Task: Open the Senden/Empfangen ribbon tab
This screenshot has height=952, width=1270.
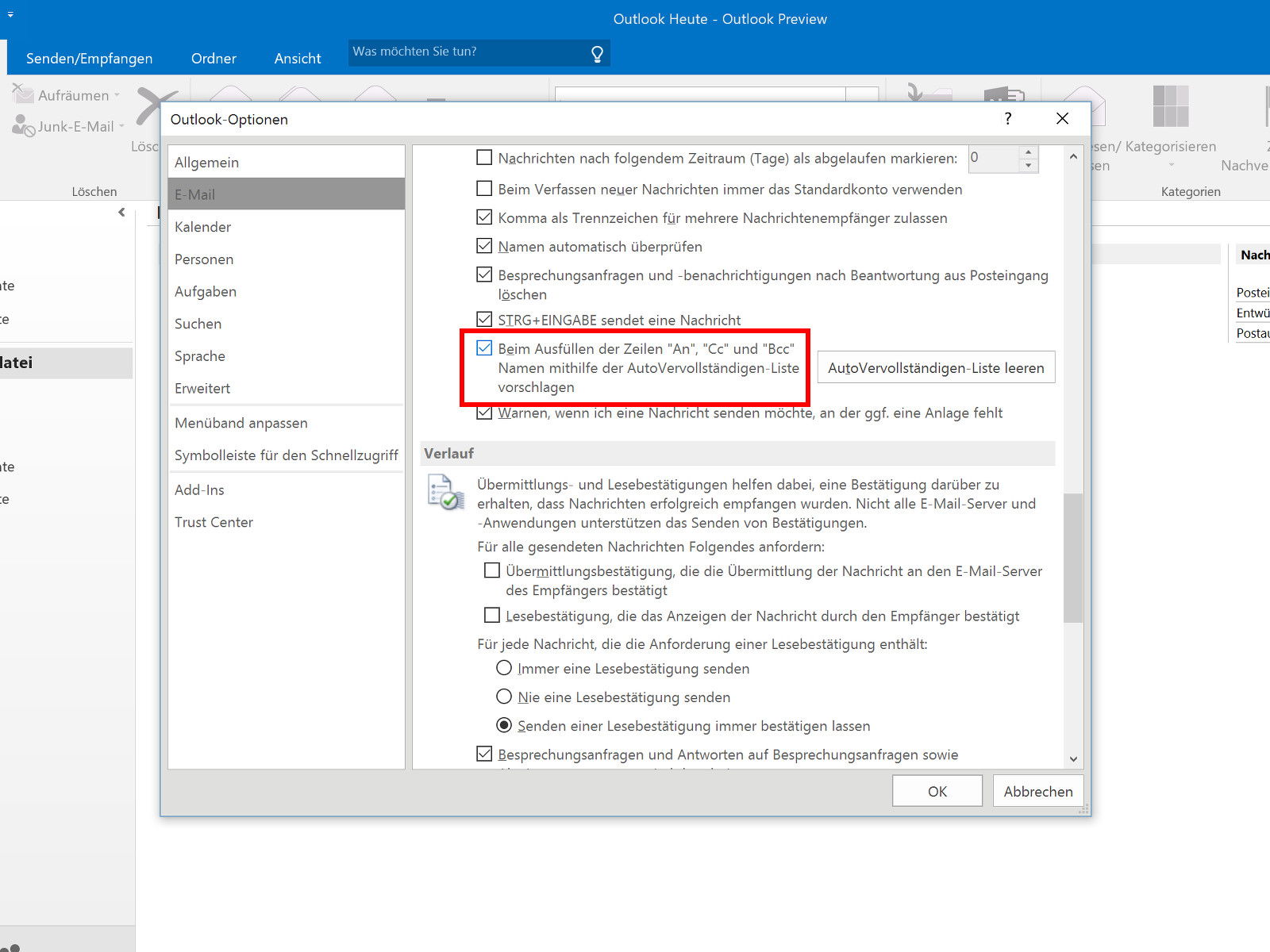Action: point(90,58)
